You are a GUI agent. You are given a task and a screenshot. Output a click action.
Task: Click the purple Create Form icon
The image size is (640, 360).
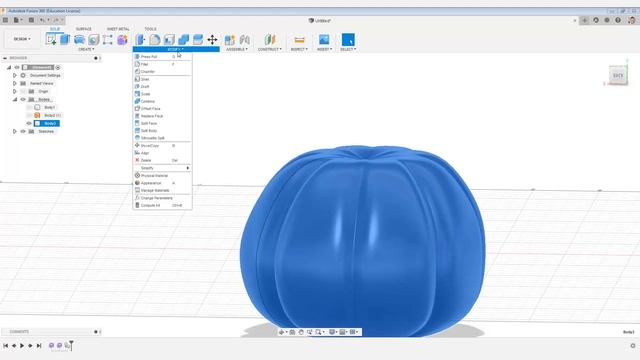122,40
